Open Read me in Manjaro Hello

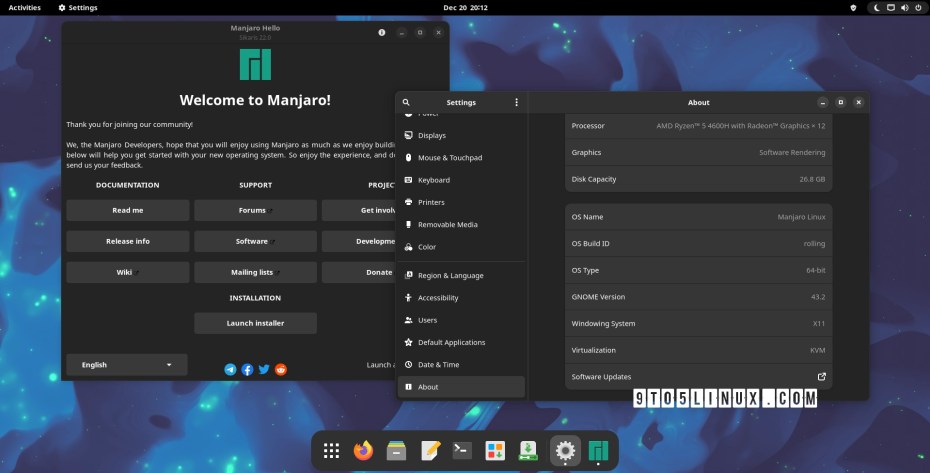[128, 210]
